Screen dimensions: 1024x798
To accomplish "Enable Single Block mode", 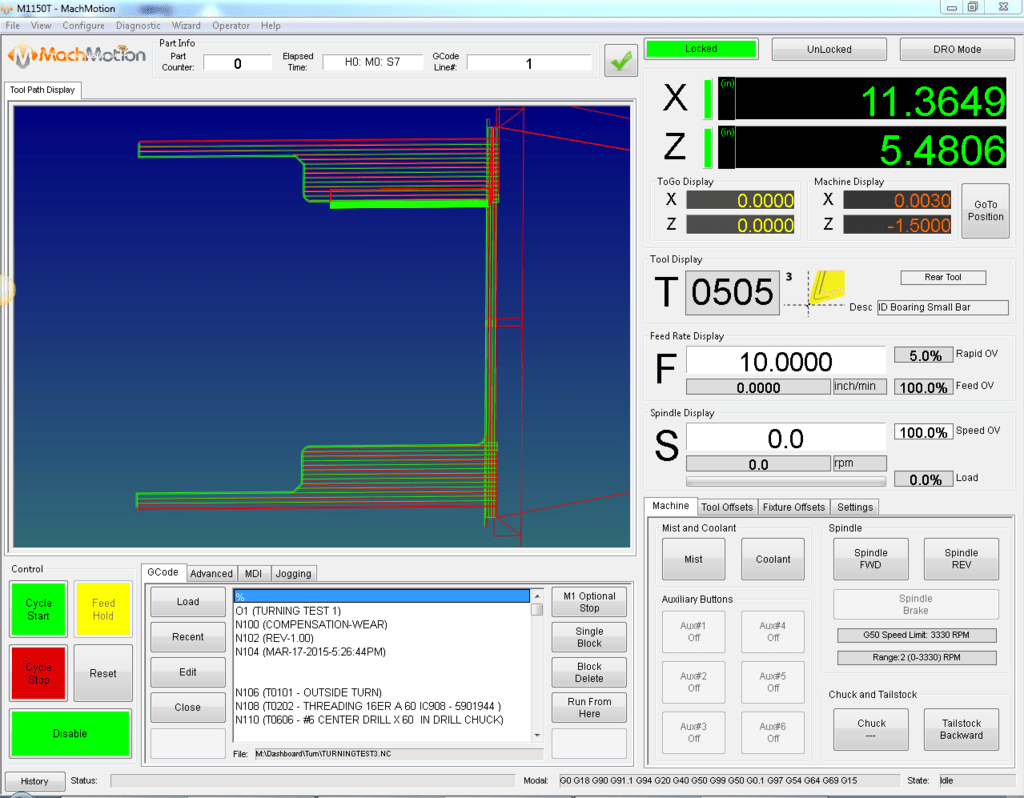I will 589,637.
